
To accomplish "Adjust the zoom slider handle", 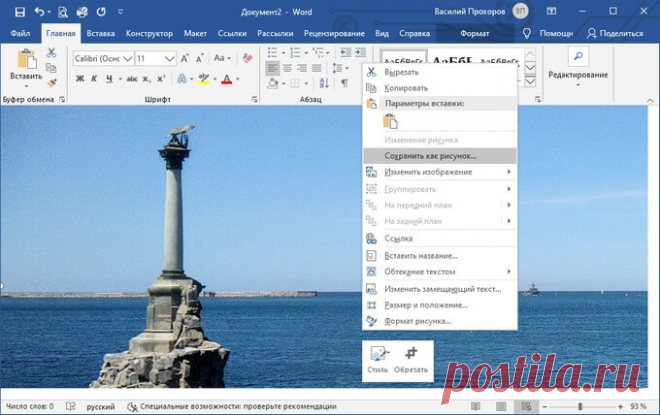I will pyautogui.click(x=580, y=407).
